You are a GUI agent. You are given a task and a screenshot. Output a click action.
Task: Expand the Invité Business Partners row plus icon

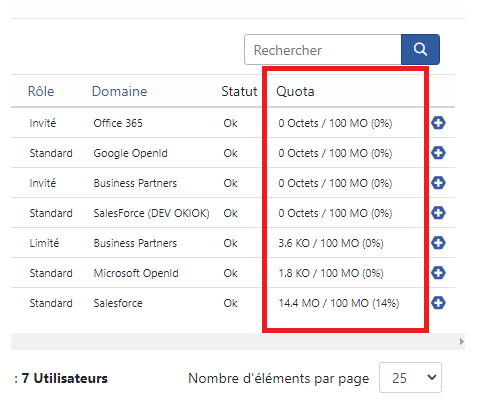click(x=438, y=183)
